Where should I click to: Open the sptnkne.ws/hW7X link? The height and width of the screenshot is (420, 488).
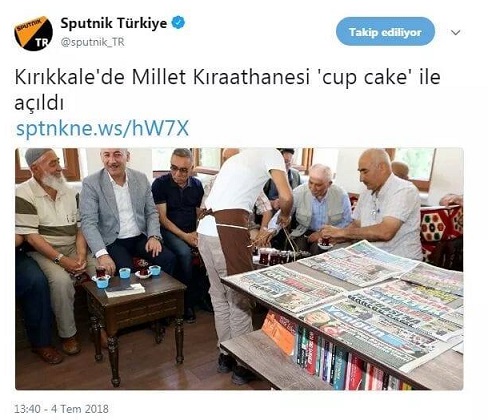pyautogui.click(x=103, y=129)
